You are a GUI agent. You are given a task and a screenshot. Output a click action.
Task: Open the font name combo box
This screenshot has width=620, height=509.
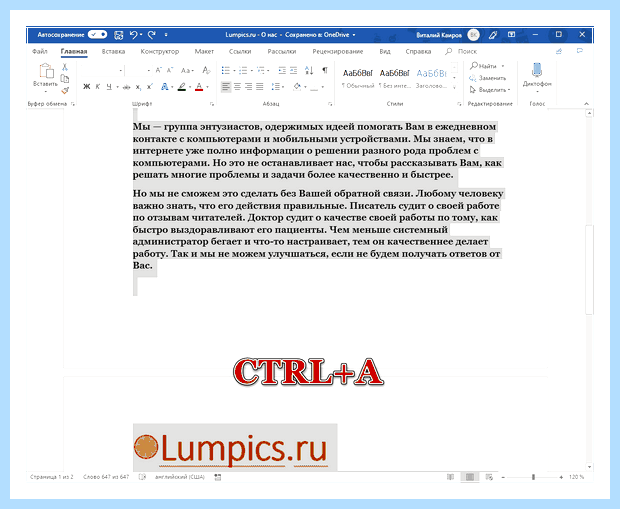coord(102,70)
